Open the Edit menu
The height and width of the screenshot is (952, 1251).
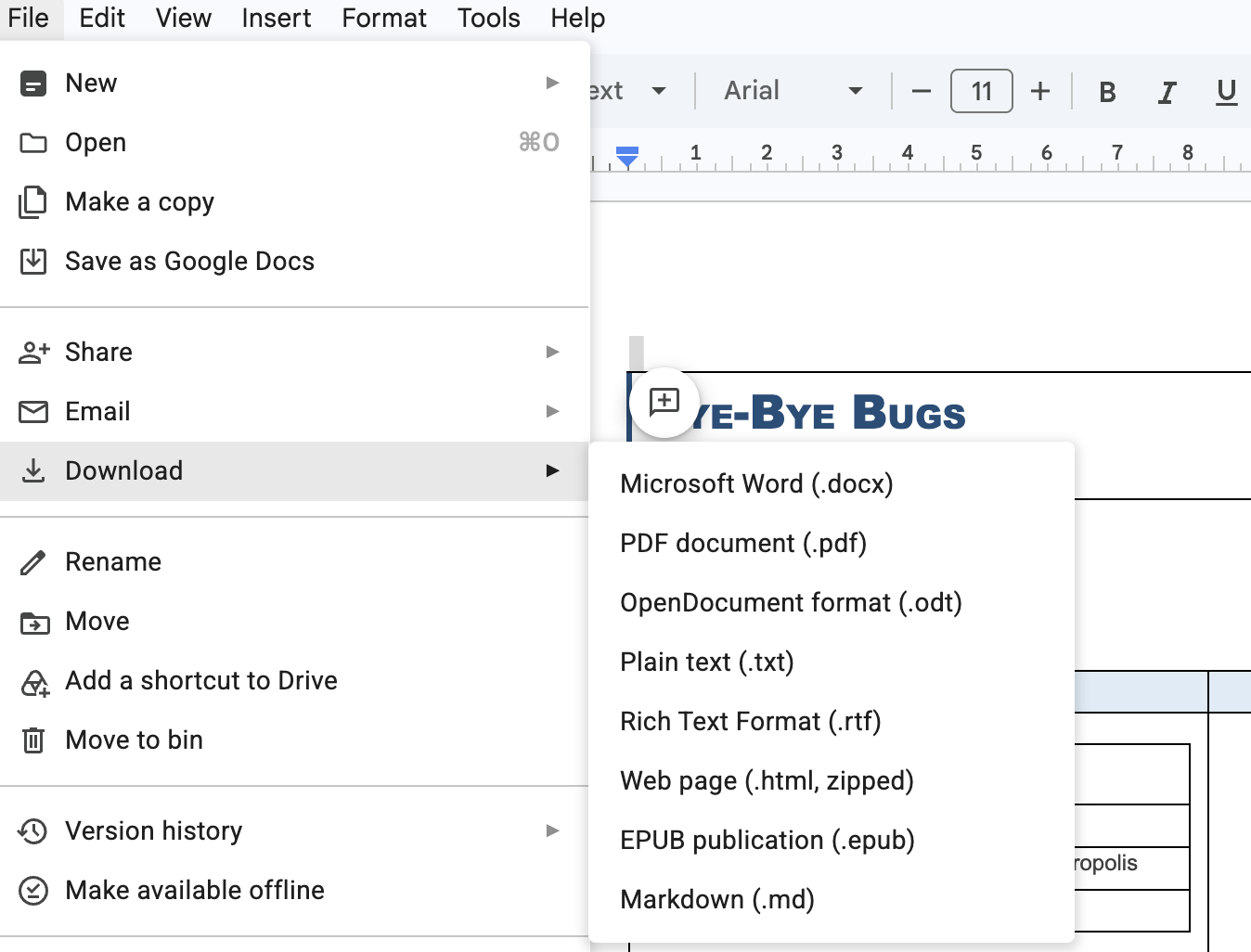(102, 19)
